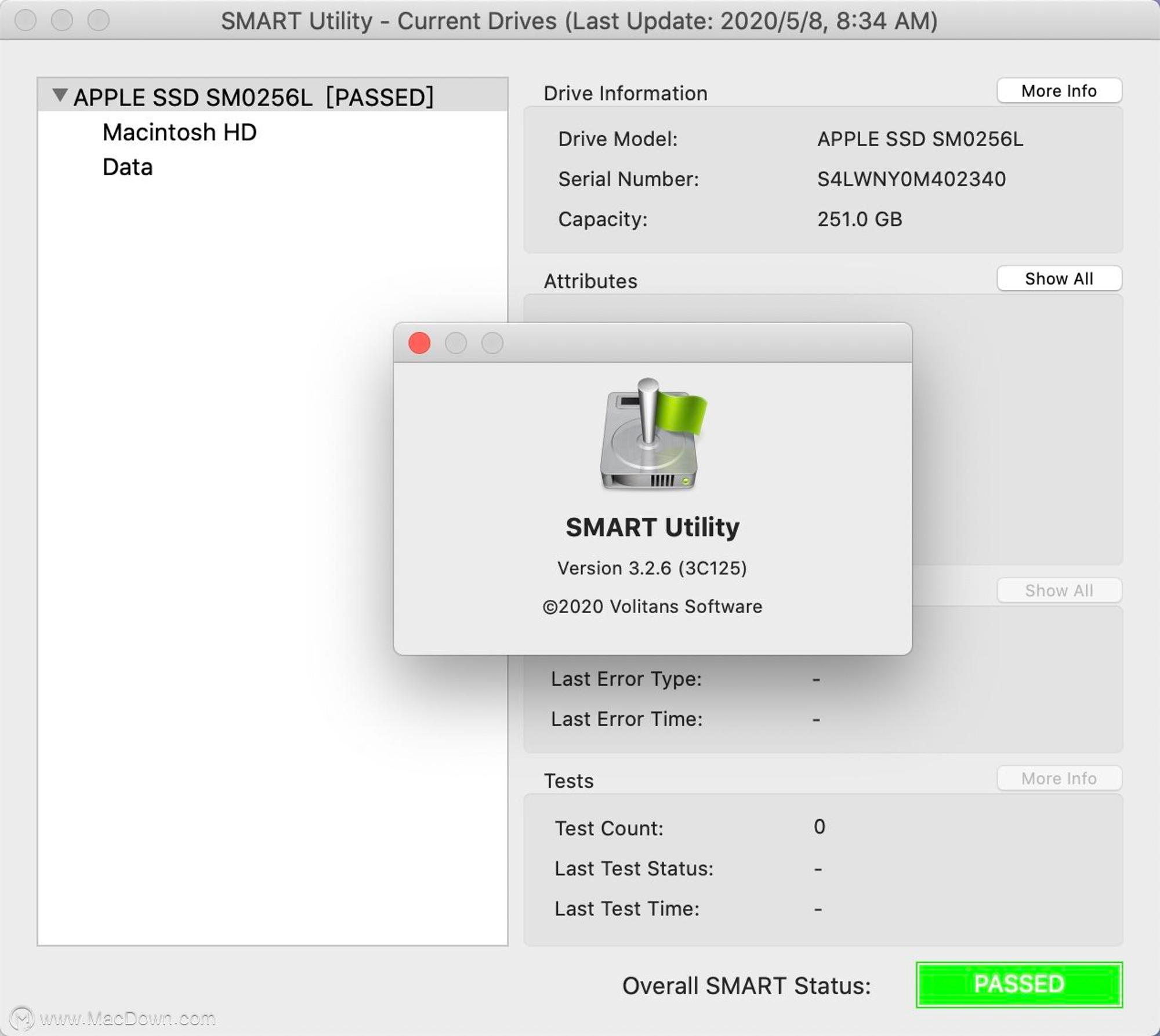Click the Drive Model value APPLE SSD SM0256L
This screenshot has height=1036, width=1160.
tap(920, 139)
